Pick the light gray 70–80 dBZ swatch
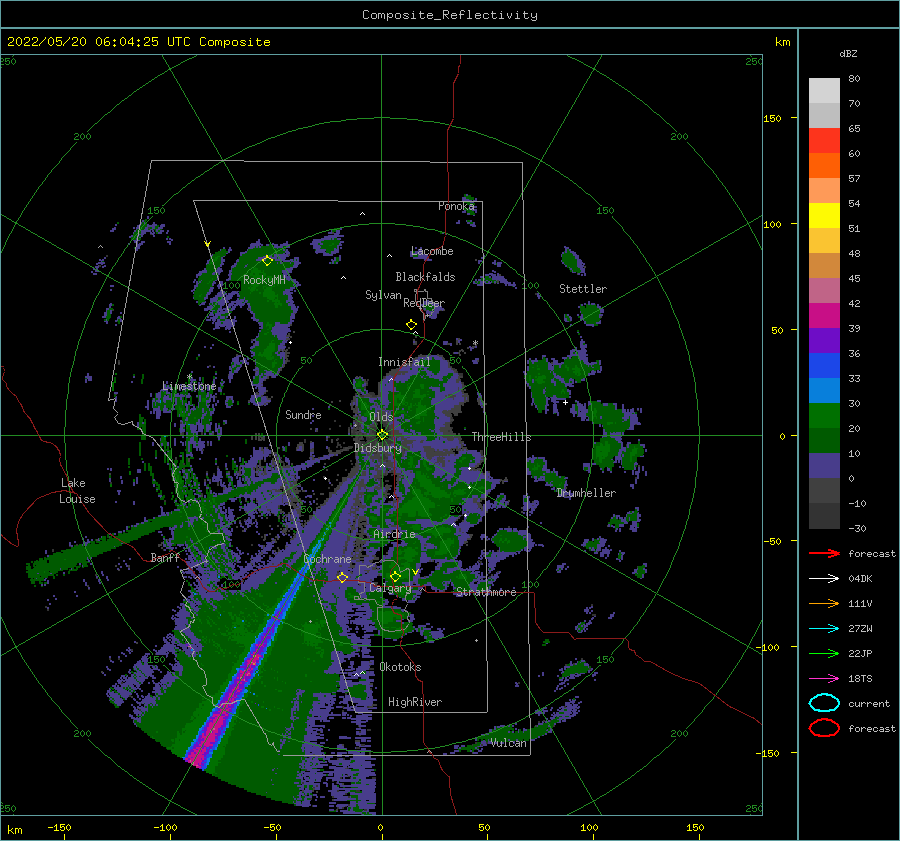 pyautogui.click(x=824, y=91)
